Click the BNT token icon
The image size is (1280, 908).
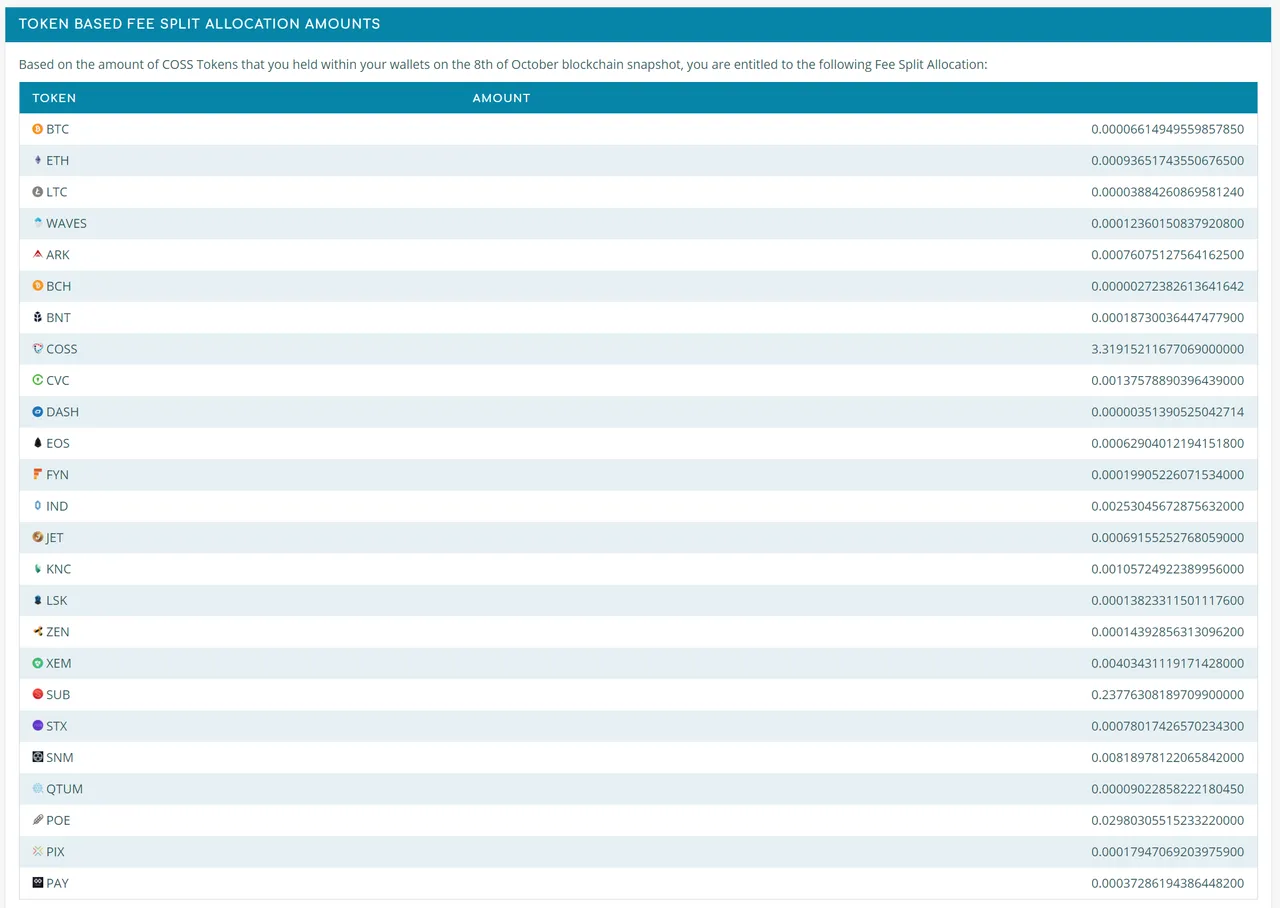[38, 317]
